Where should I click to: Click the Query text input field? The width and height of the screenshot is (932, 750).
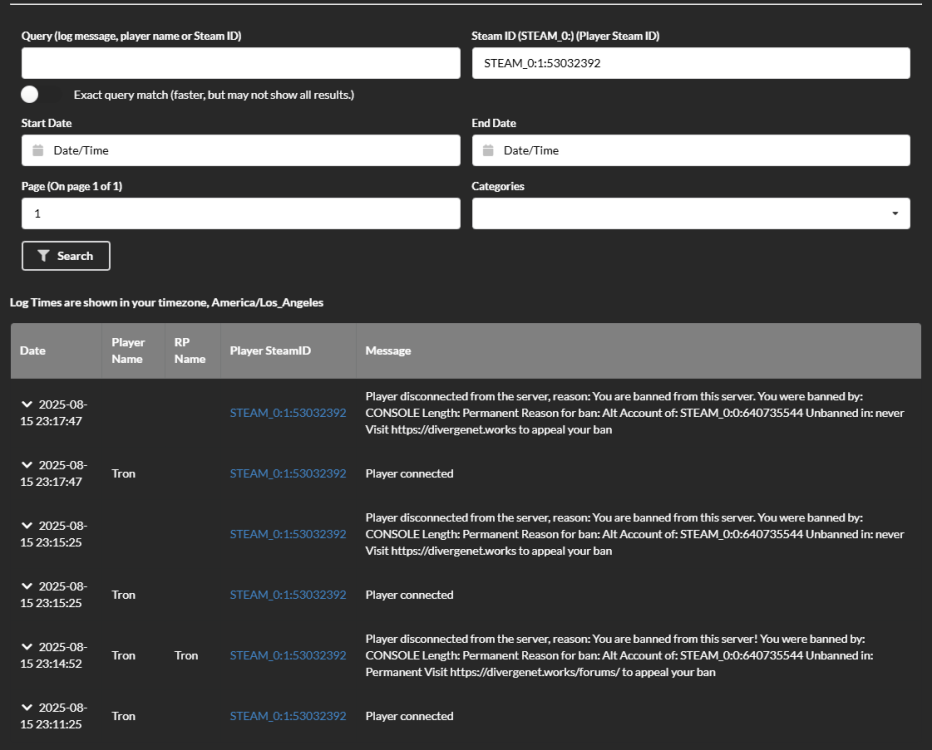240,63
